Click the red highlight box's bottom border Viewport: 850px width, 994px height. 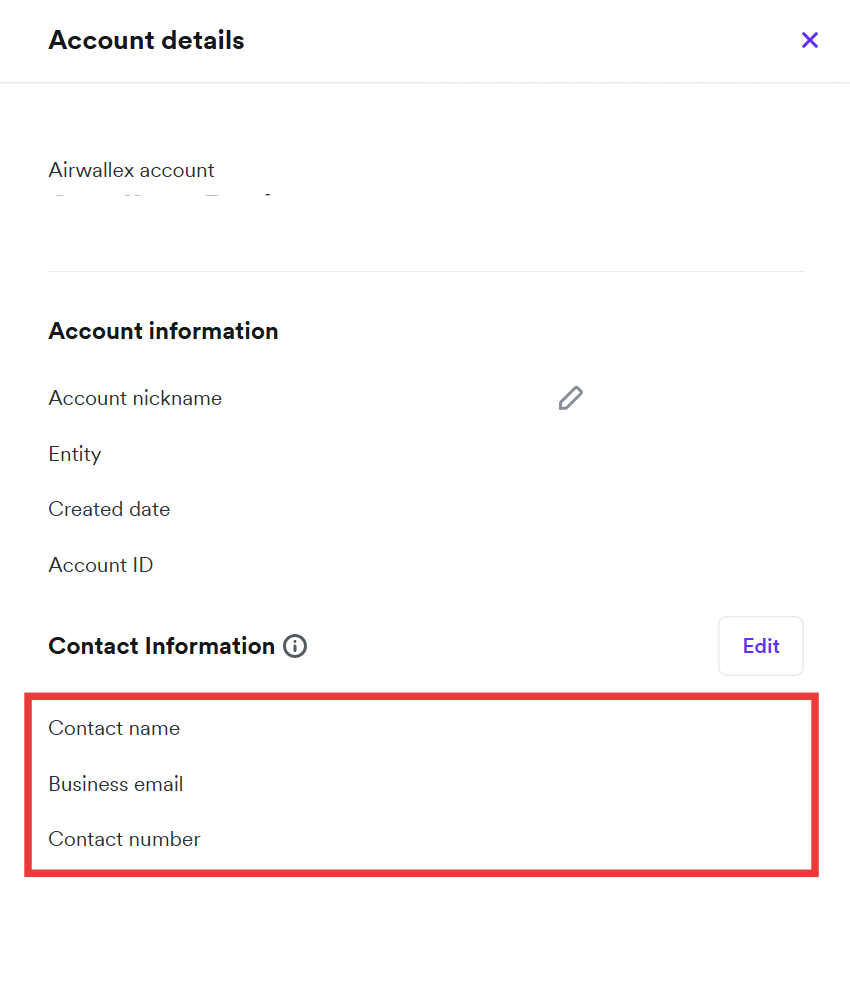422,873
